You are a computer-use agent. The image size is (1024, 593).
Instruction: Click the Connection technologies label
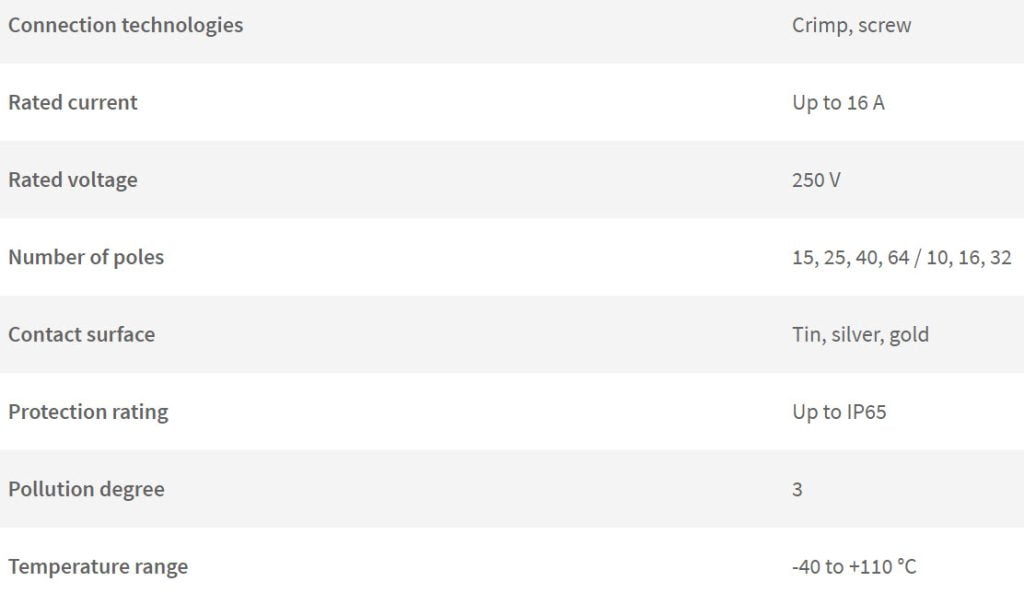[x=125, y=25]
